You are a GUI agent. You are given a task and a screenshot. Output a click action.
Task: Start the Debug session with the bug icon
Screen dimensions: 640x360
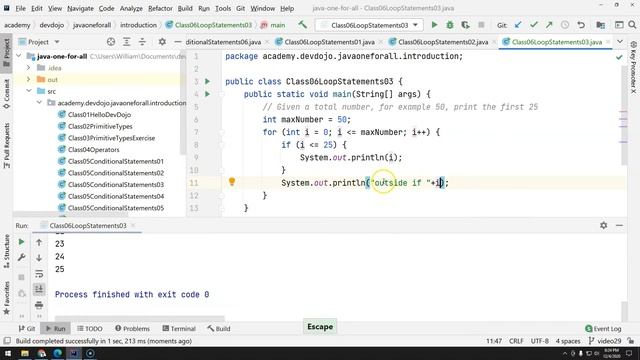pyautogui.click(x=450, y=25)
